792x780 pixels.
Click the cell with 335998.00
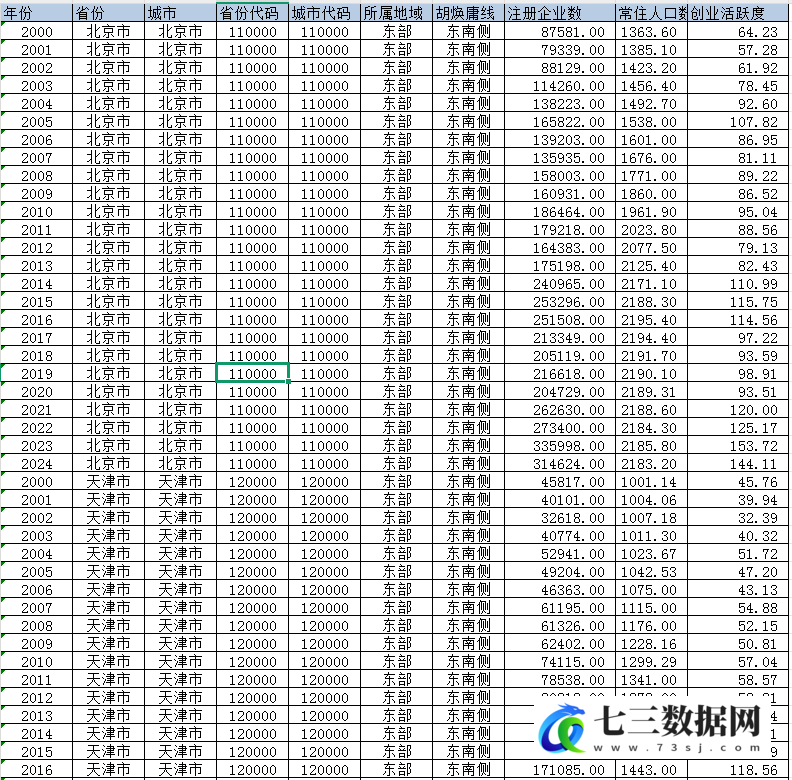coord(560,446)
